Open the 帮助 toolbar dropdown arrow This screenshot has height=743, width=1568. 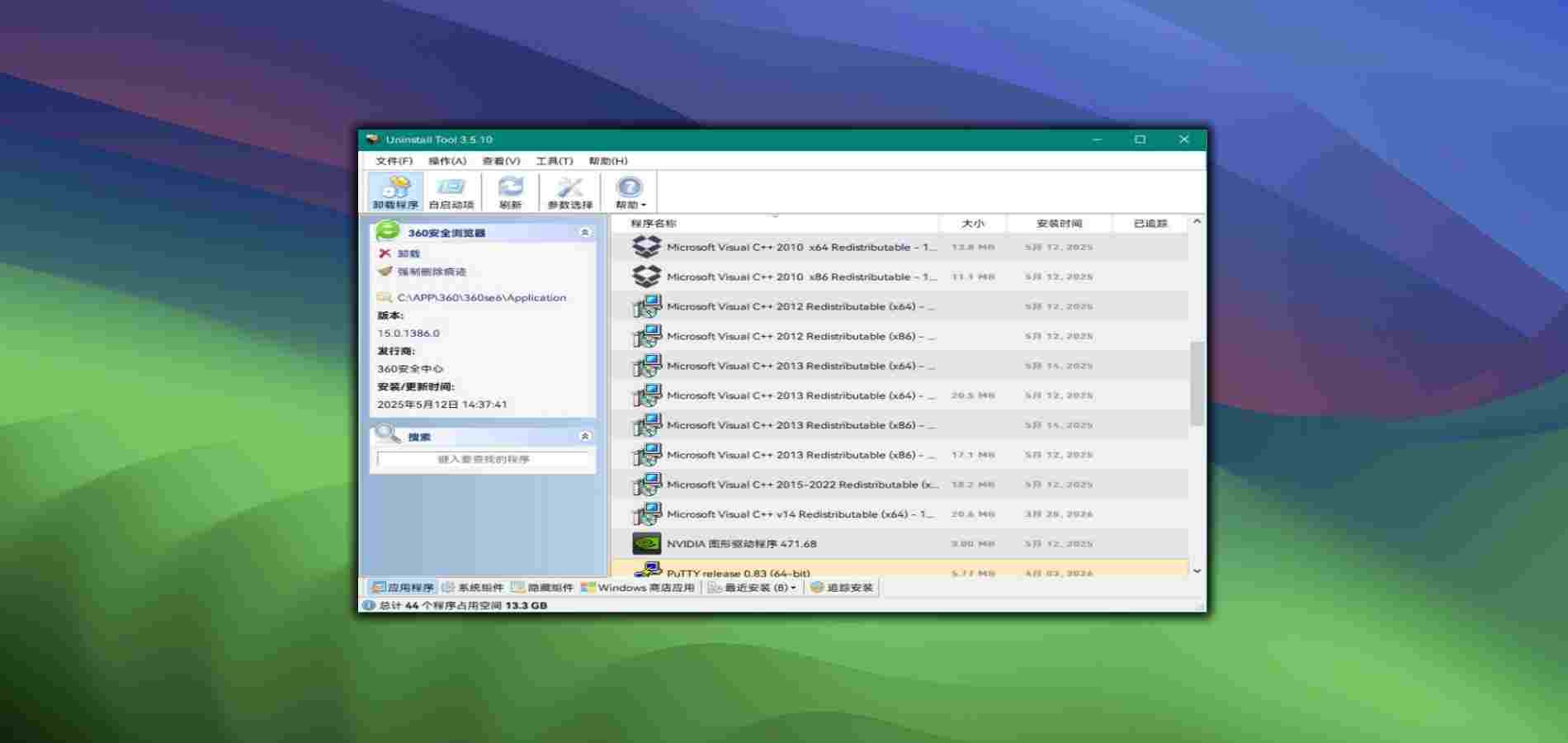click(x=644, y=206)
